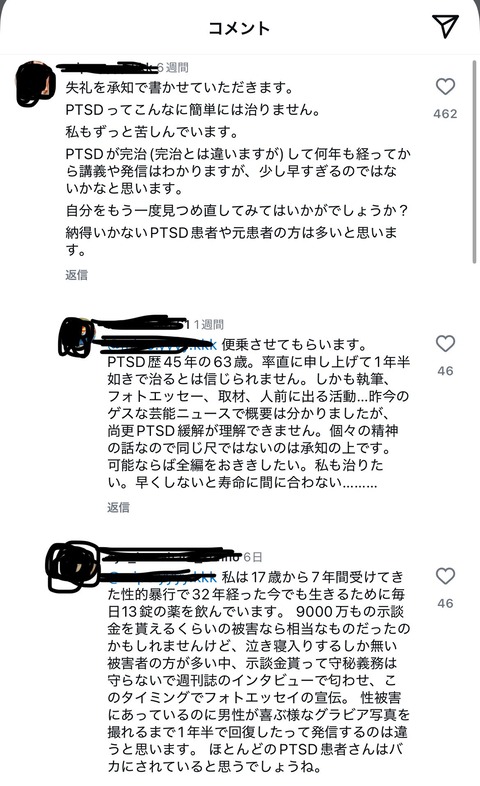Click the third commenter's redacted username
This screenshot has height=786, width=480.
[x=171, y=556]
